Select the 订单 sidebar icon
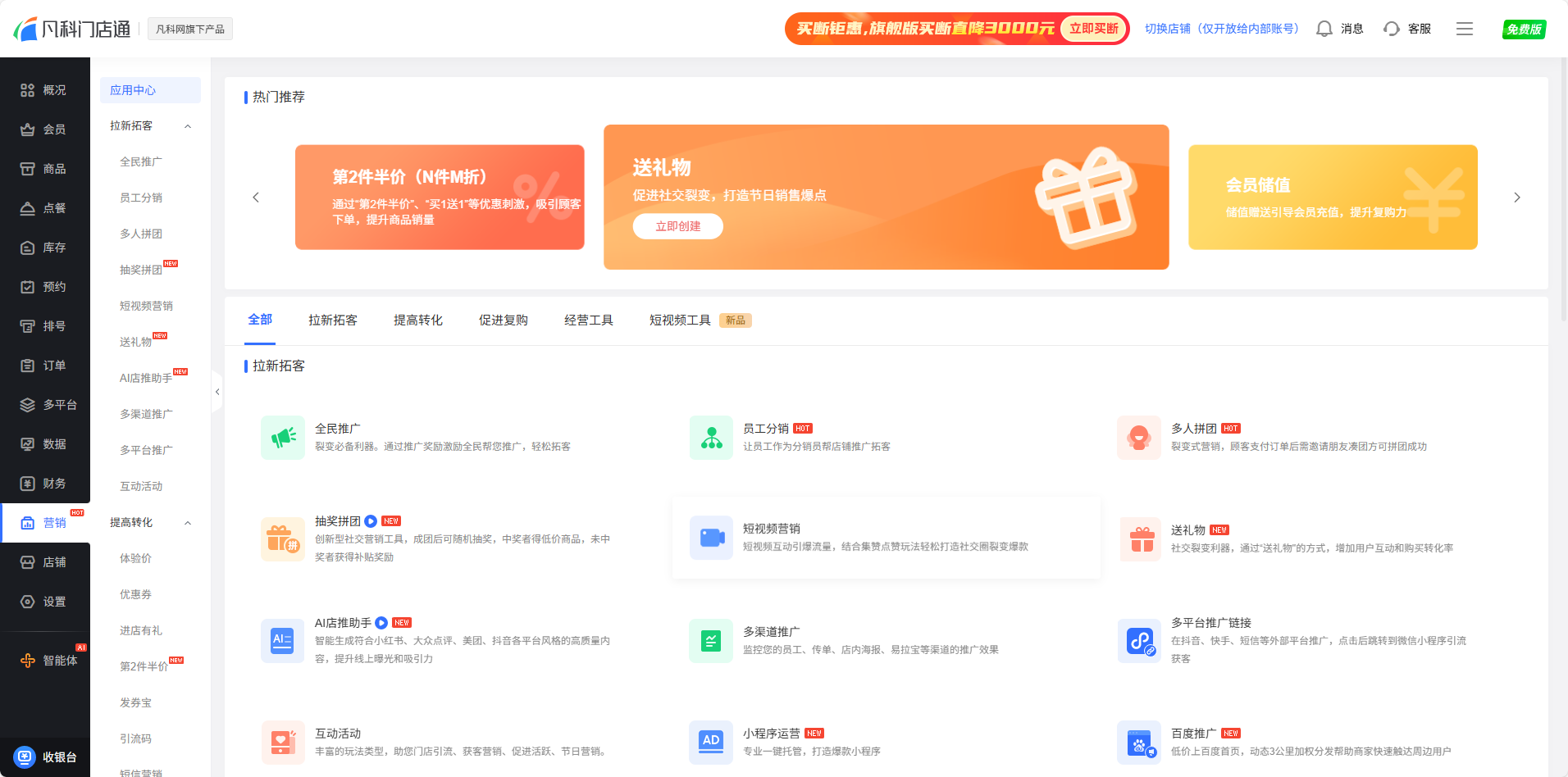 [x=45, y=365]
